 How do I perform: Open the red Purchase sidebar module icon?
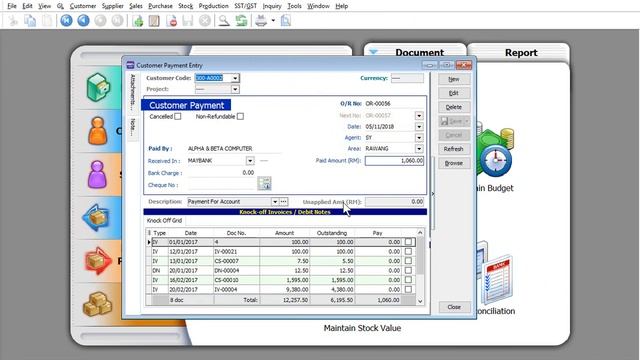[x=98, y=260]
